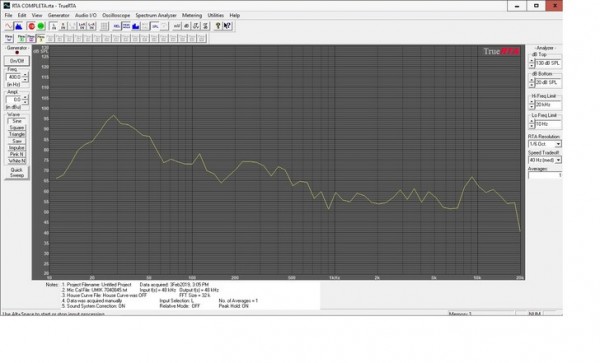
Task: Select the Square wave option
Action: tap(17, 128)
